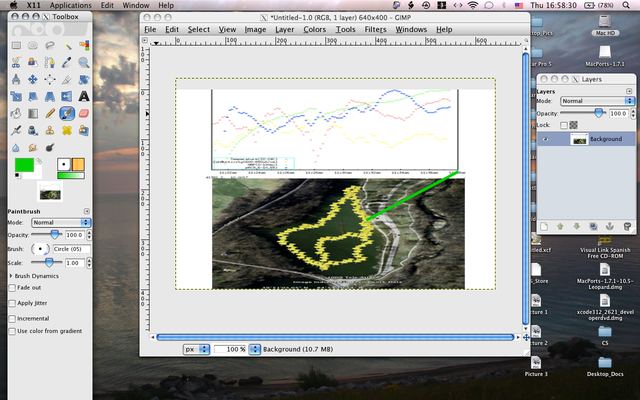Select the Paths tool
The image size is (640, 400).
coord(50,62)
